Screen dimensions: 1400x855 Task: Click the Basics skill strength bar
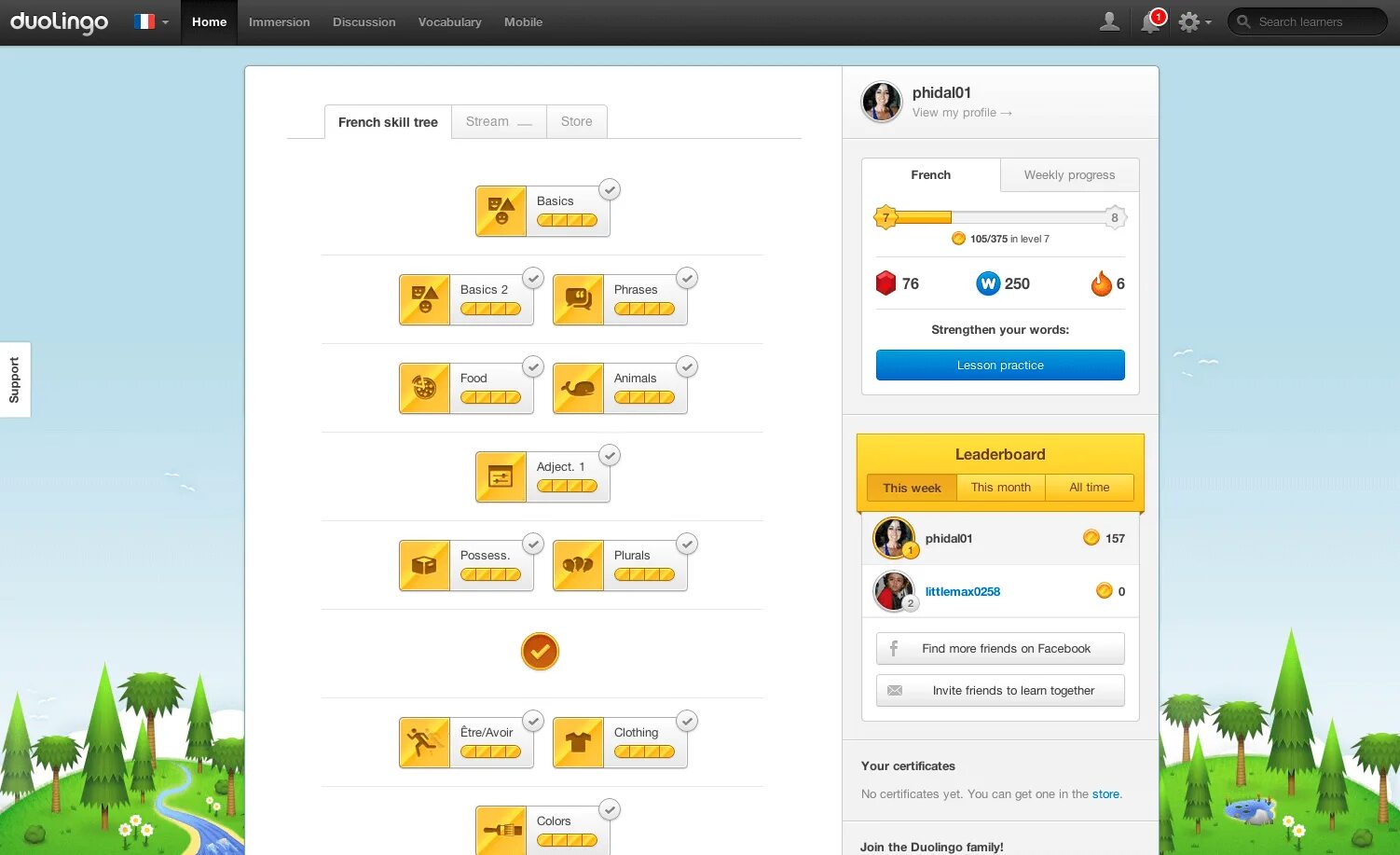click(x=567, y=220)
